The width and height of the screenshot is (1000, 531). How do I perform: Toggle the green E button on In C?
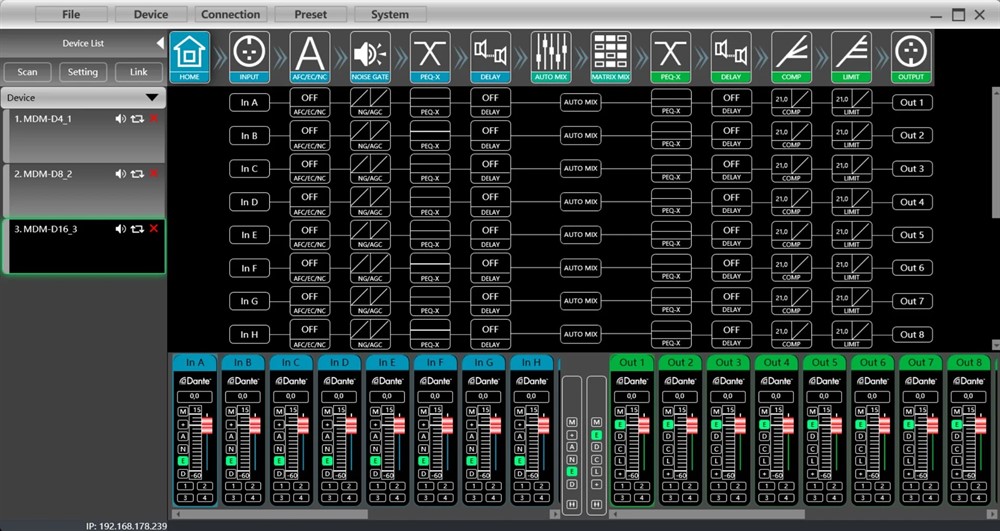pos(280,461)
